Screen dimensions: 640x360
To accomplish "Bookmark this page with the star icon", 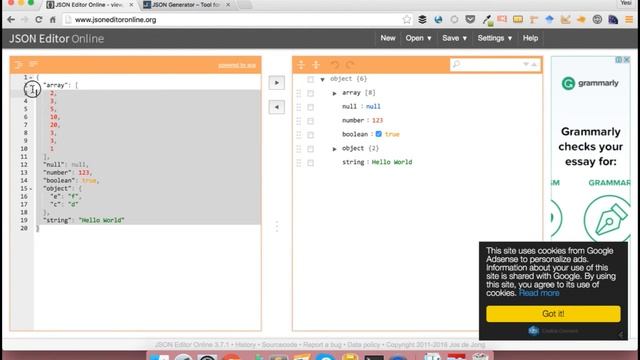I will (x=407, y=20).
